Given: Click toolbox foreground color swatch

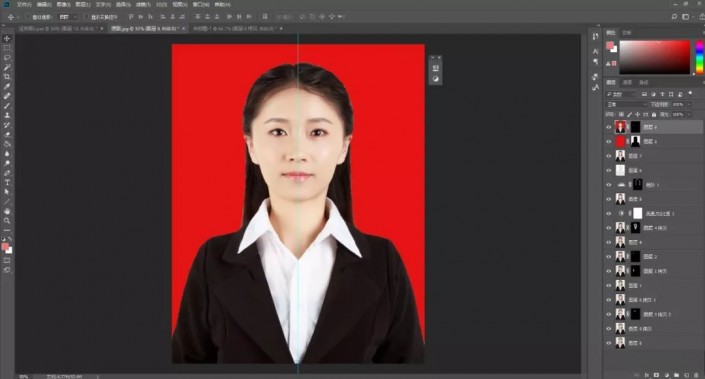Looking at the screenshot, I should (5, 246).
